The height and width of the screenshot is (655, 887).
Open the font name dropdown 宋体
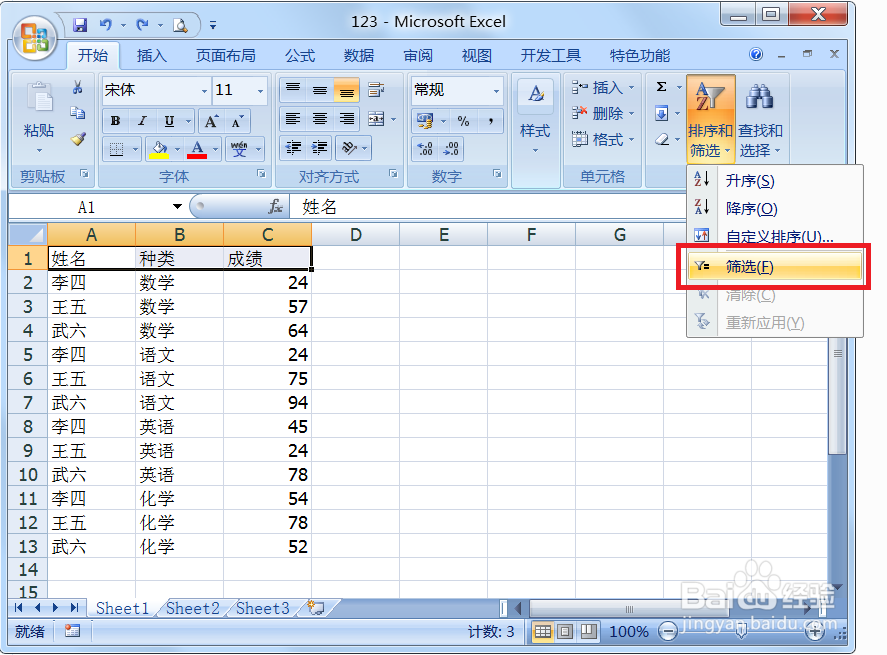(x=204, y=91)
